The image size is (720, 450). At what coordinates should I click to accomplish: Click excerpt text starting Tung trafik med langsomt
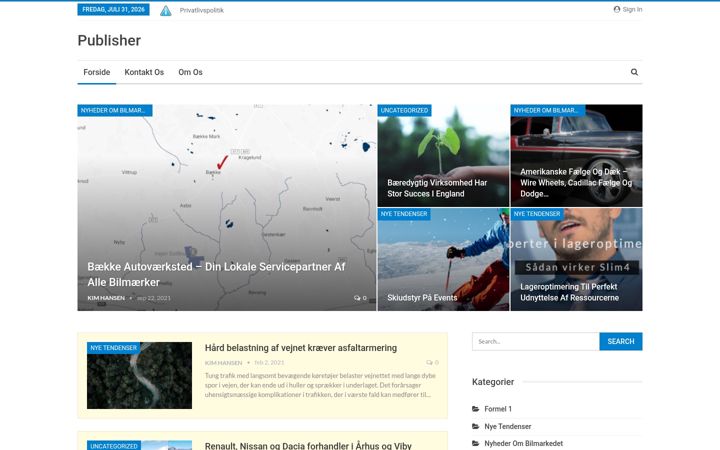[320, 385]
